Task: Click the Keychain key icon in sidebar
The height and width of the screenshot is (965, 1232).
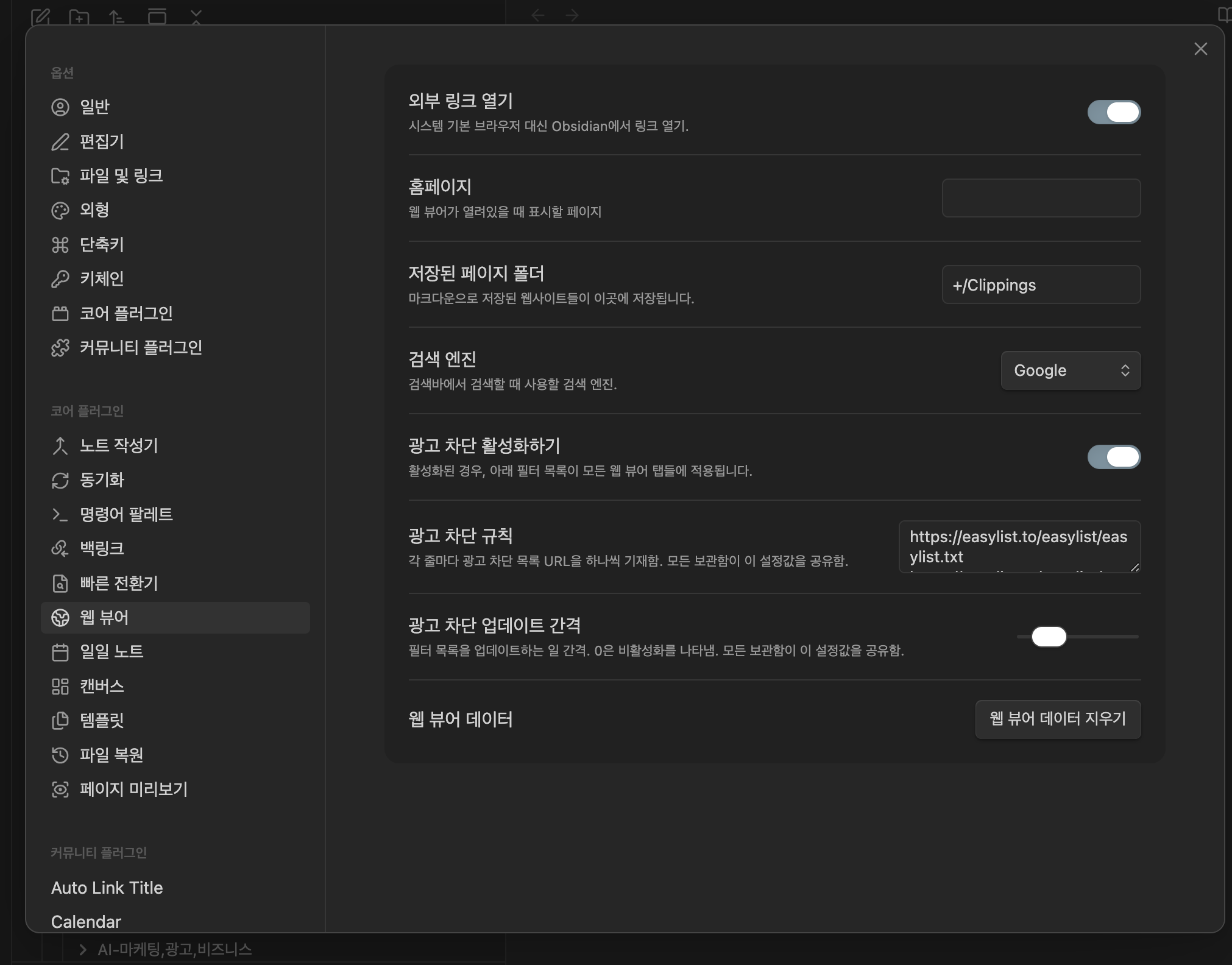Action: [60, 279]
